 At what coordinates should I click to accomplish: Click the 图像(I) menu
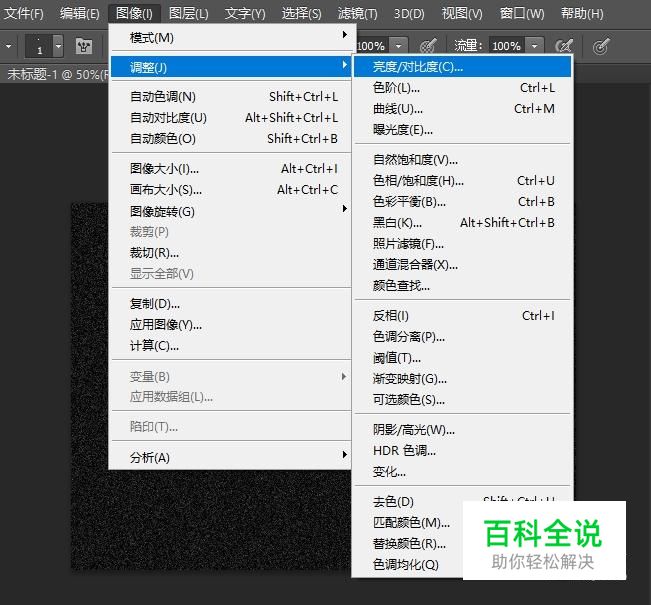tap(134, 14)
